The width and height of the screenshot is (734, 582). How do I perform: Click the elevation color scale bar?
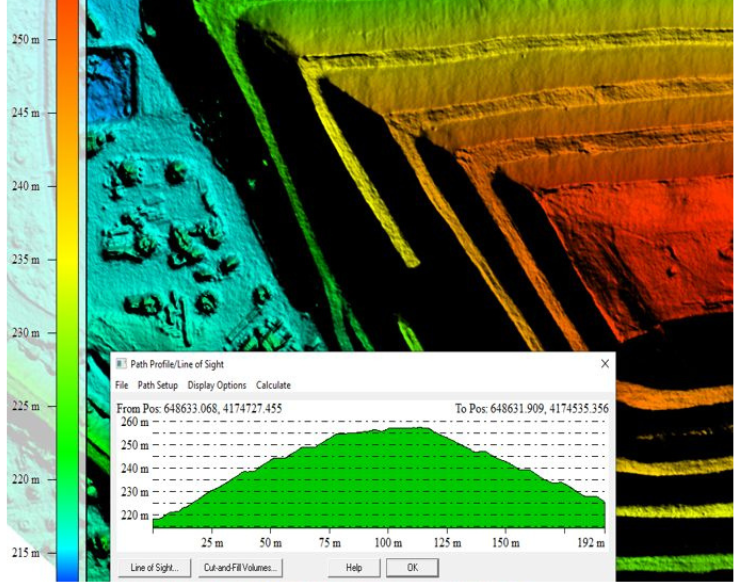click(x=68, y=291)
